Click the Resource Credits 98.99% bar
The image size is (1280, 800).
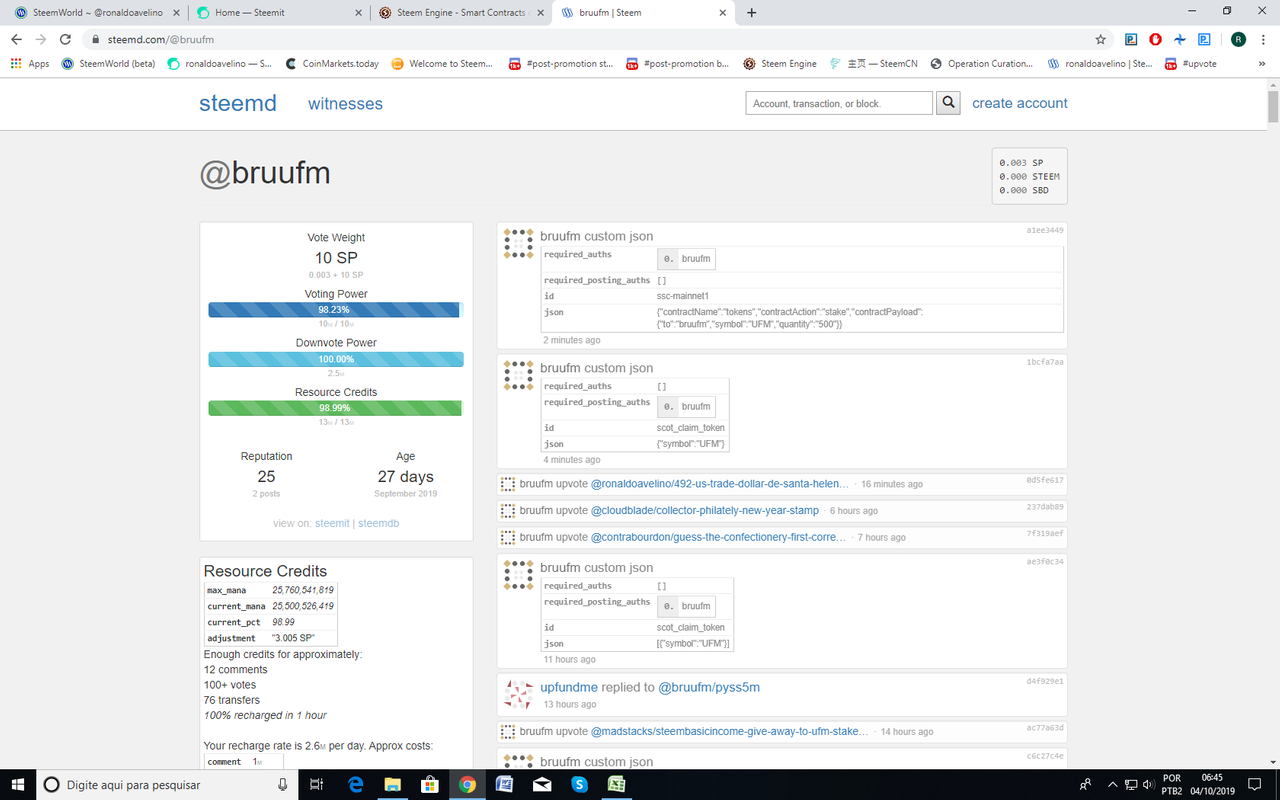(336, 408)
